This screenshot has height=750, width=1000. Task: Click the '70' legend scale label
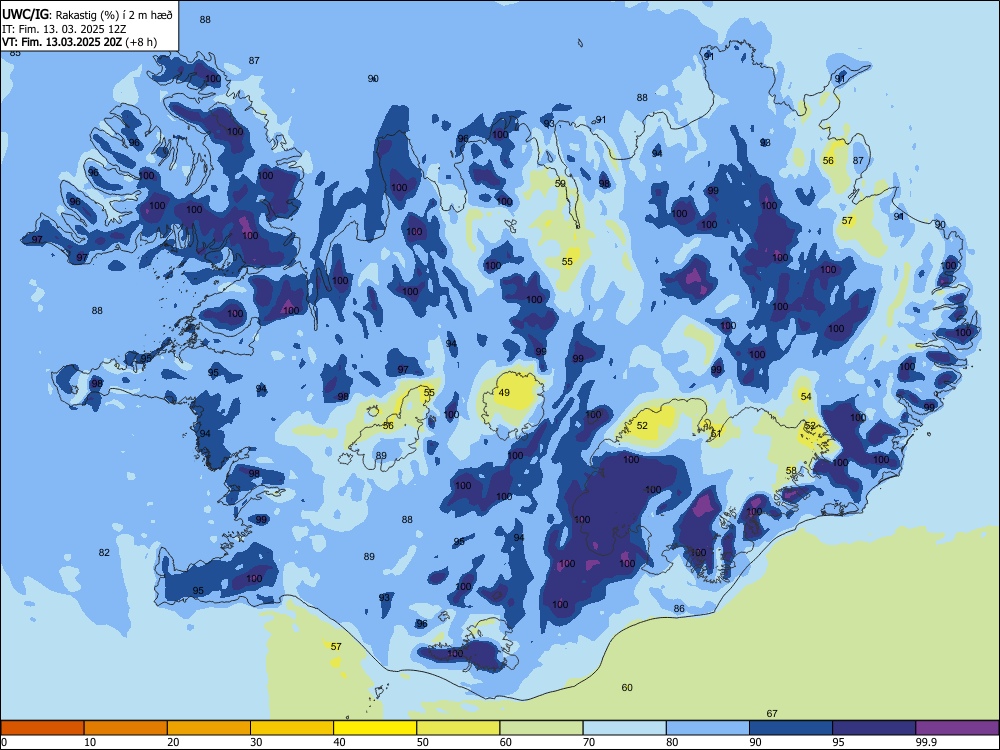[589, 742]
